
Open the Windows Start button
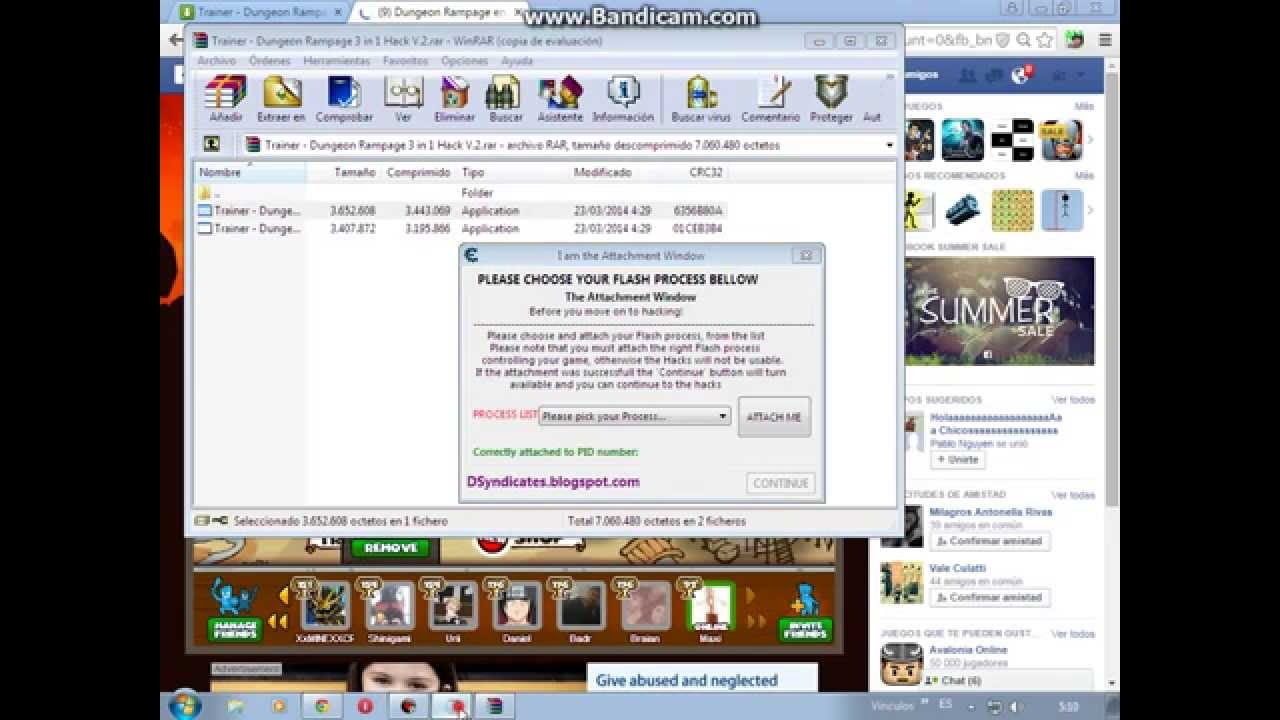pyautogui.click(x=185, y=706)
